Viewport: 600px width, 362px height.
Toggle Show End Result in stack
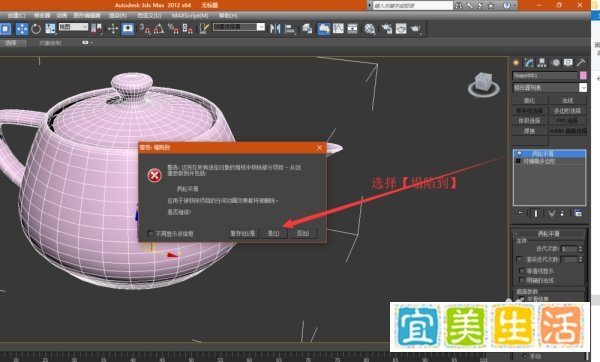coord(536,214)
